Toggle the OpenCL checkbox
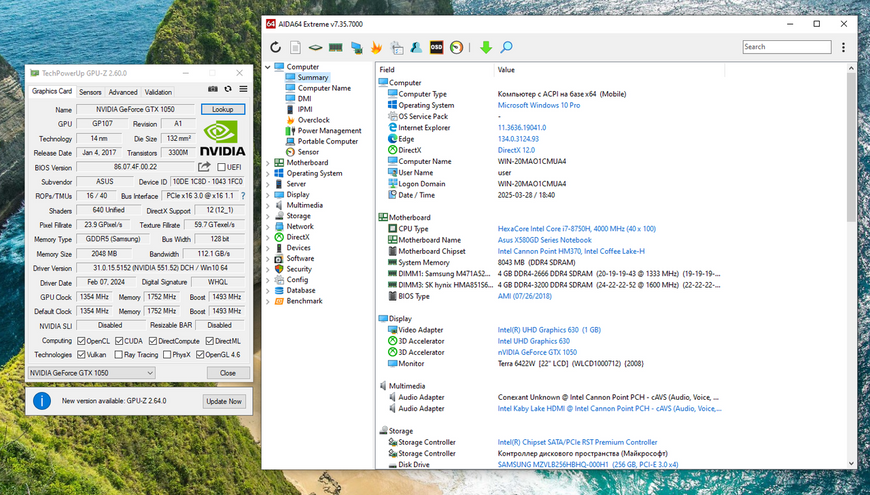The width and height of the screenshot is (870, 495). tap(81, 341)
